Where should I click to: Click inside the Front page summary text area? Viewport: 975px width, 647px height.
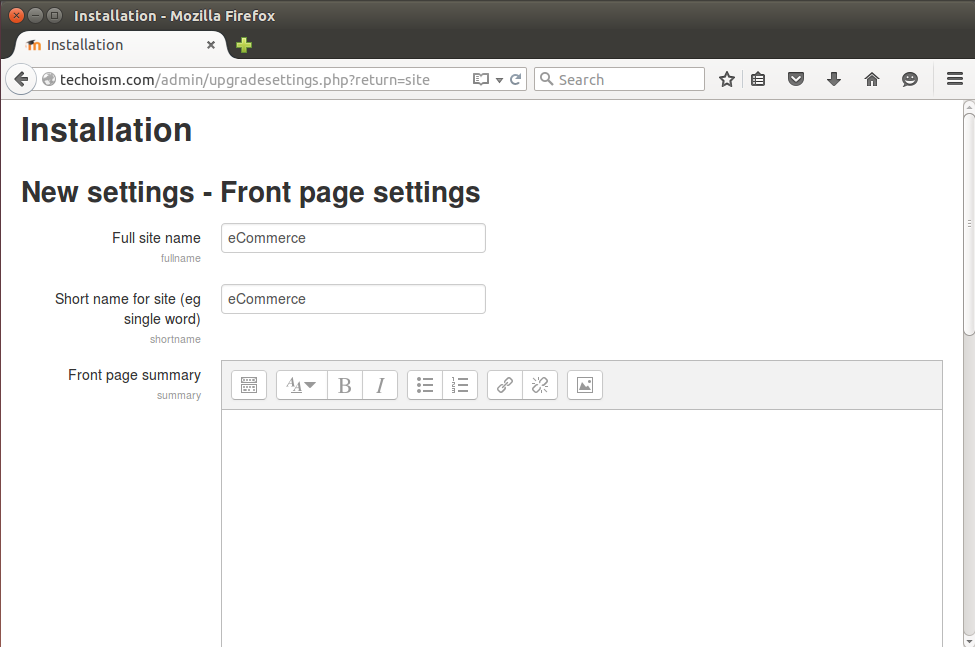point(581,520)
